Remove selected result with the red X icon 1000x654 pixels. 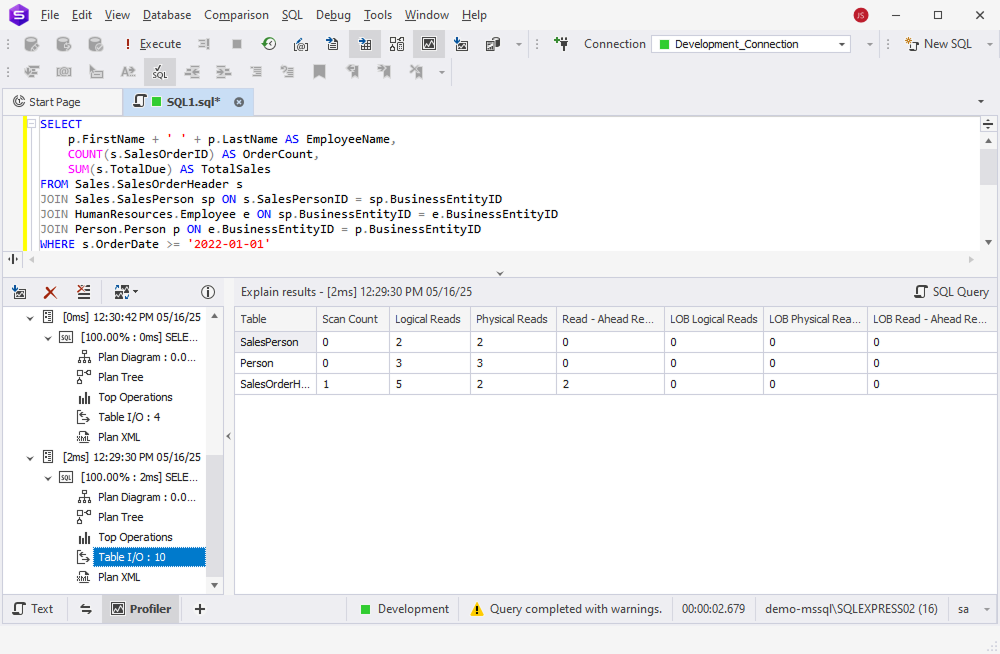(50, 291)
